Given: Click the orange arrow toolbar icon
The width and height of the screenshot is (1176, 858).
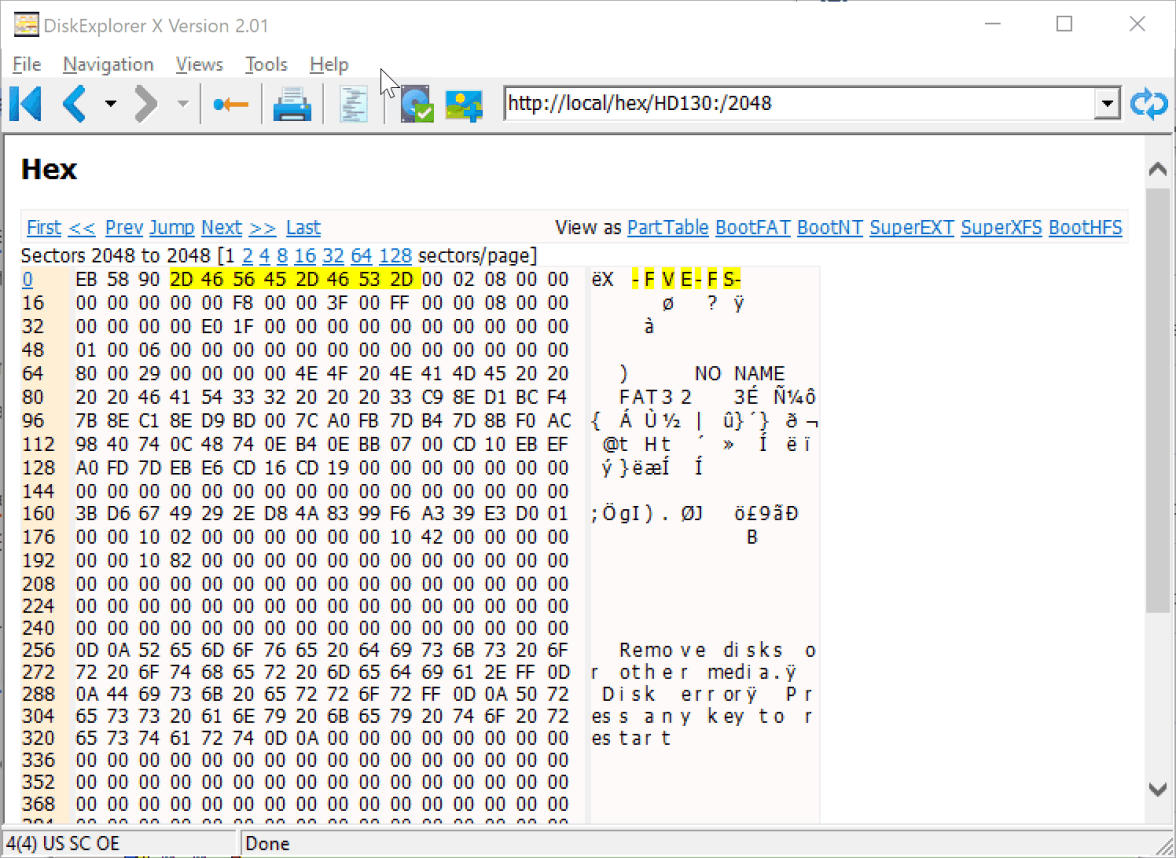Looking at the screenshot, I should point(231,104).
